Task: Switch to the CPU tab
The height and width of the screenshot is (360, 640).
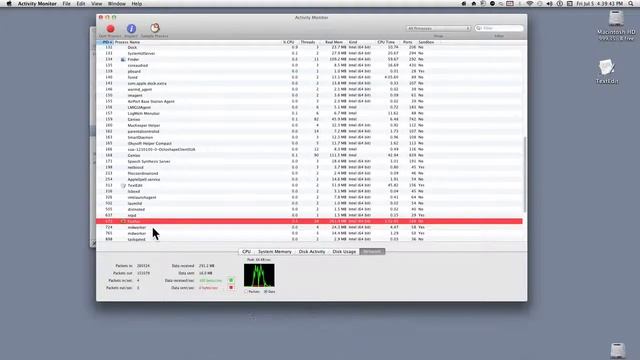Action: pos(247,251)
